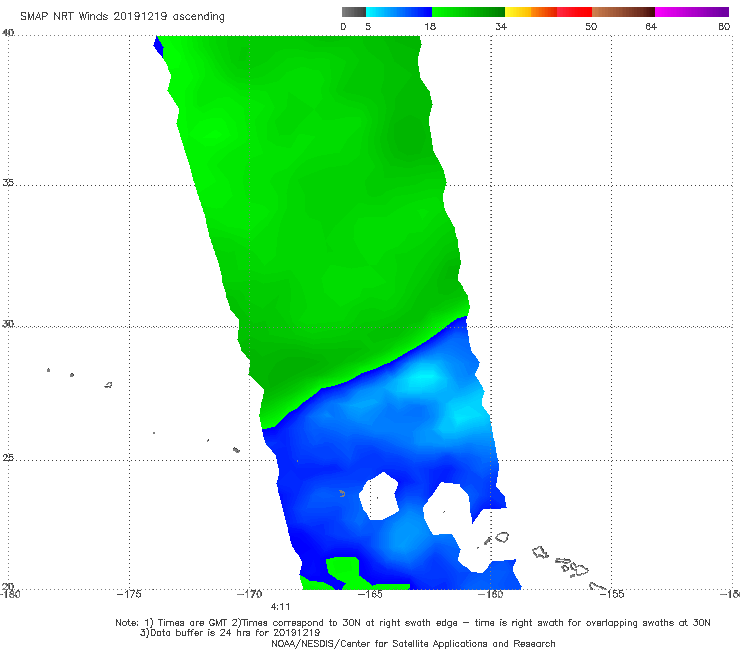The width and height of the screenshot is (740, 650).
Task: Click the longitude label -160
Action: click(491, 594)
